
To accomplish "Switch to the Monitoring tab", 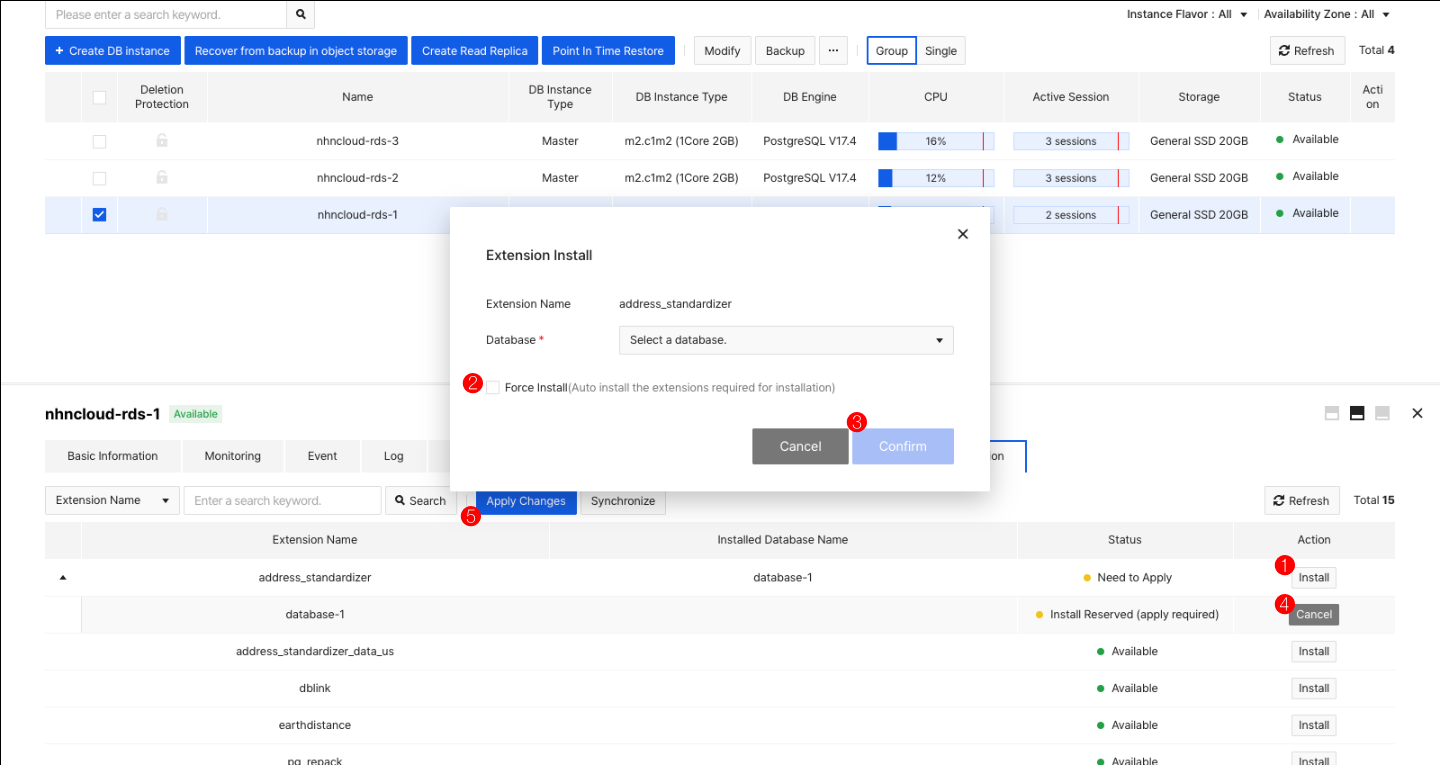I will point(232,456).
